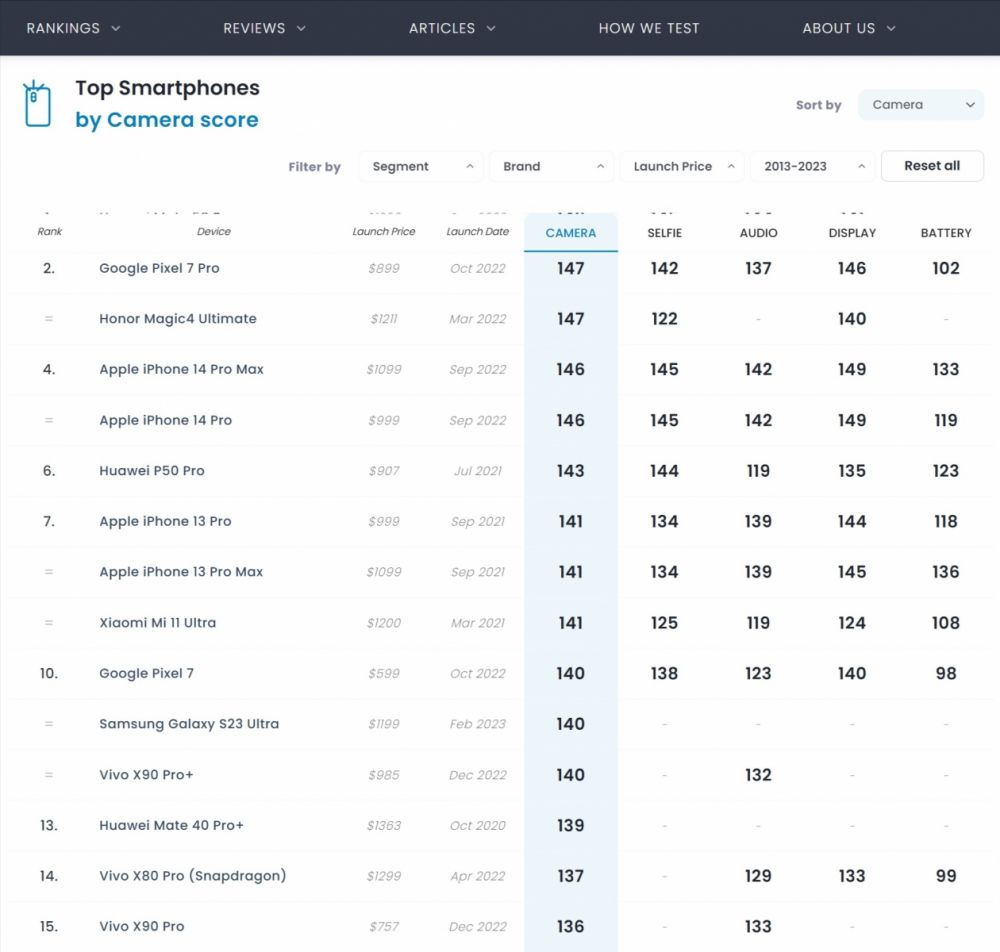Click the $1363 launch price
Viewport: 1000px width, 952px height.
384,825
